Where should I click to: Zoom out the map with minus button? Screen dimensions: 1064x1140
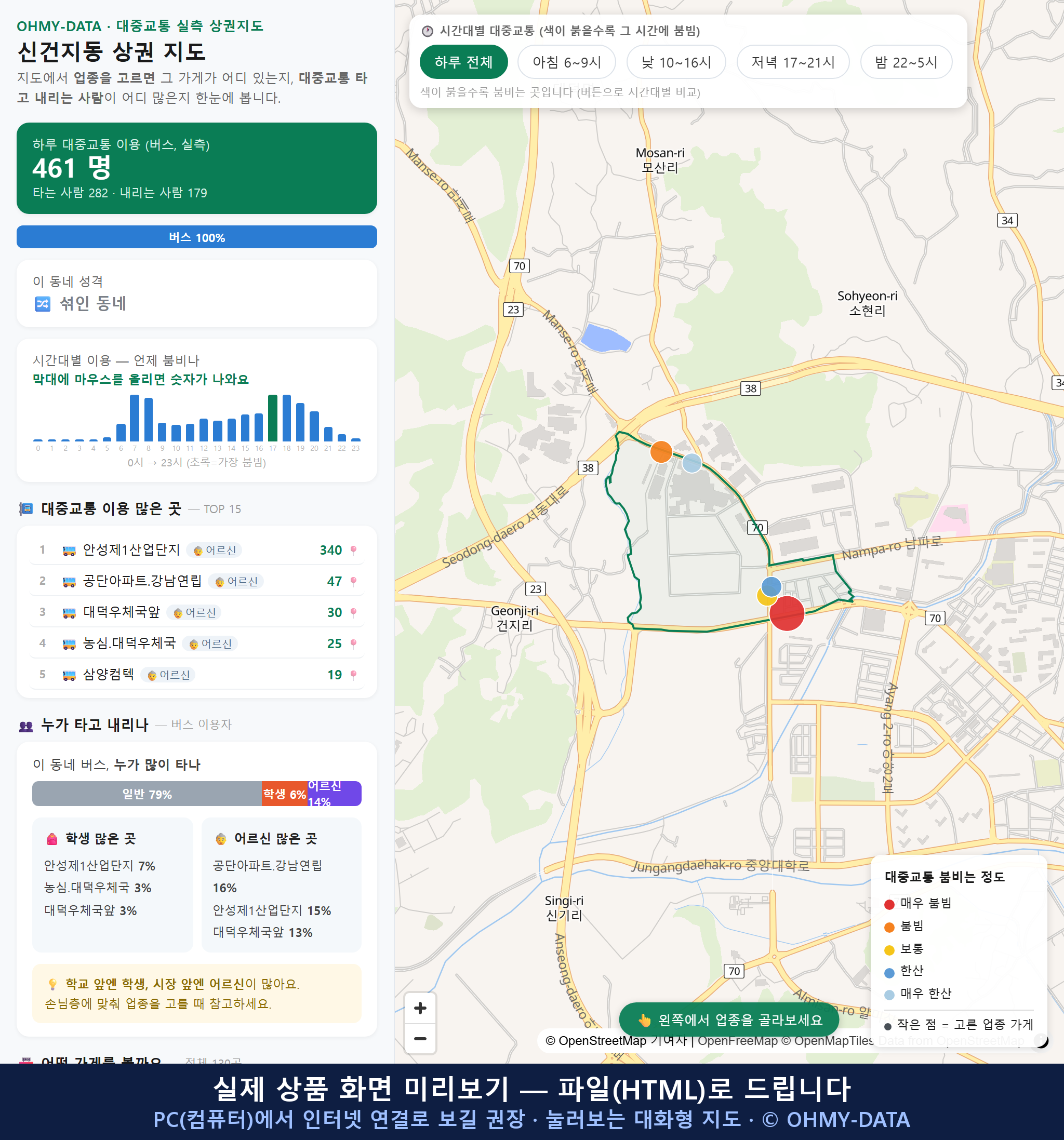point(420,1039)
